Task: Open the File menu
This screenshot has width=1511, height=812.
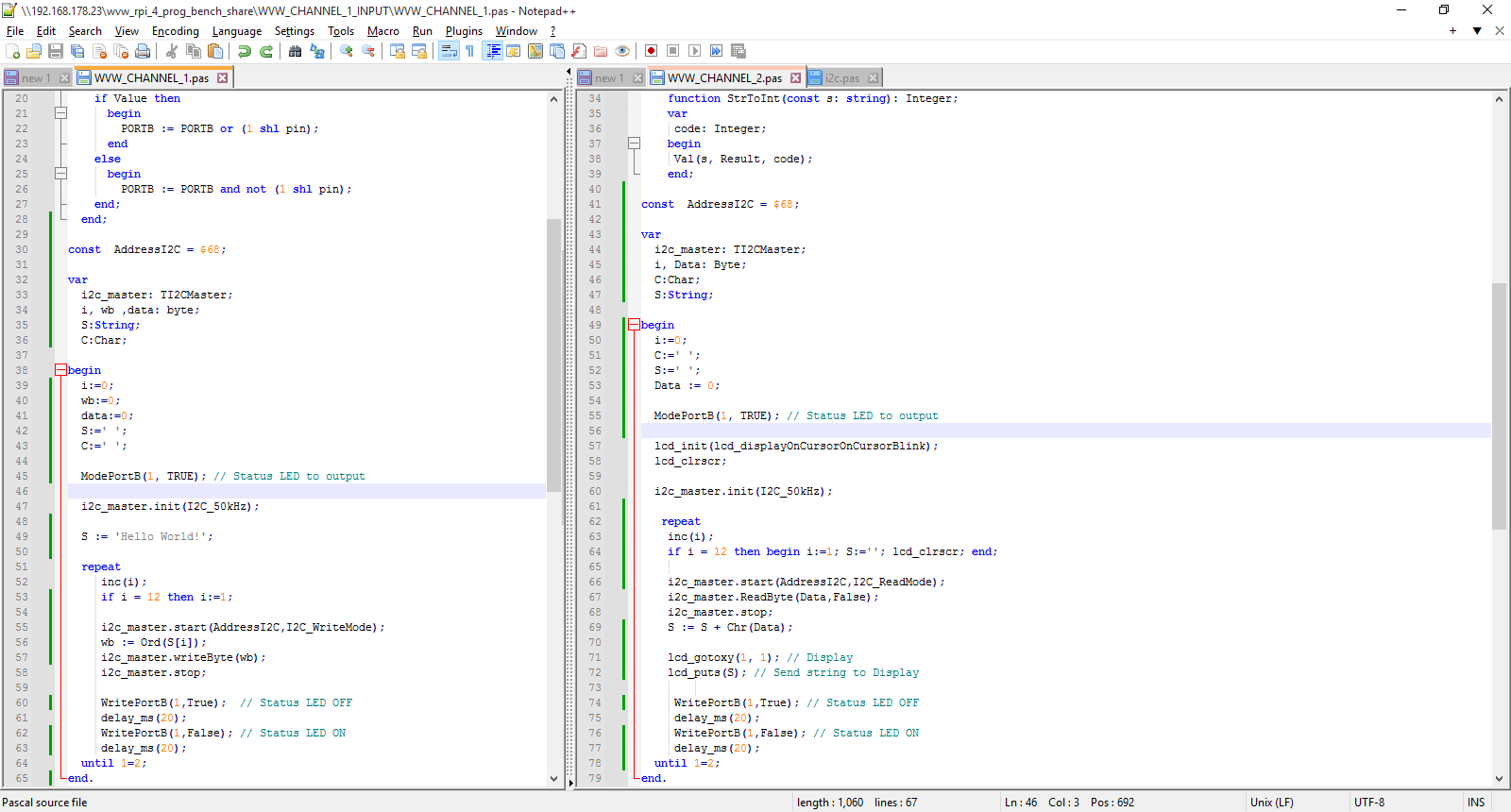Action: (x=15, y=31)
